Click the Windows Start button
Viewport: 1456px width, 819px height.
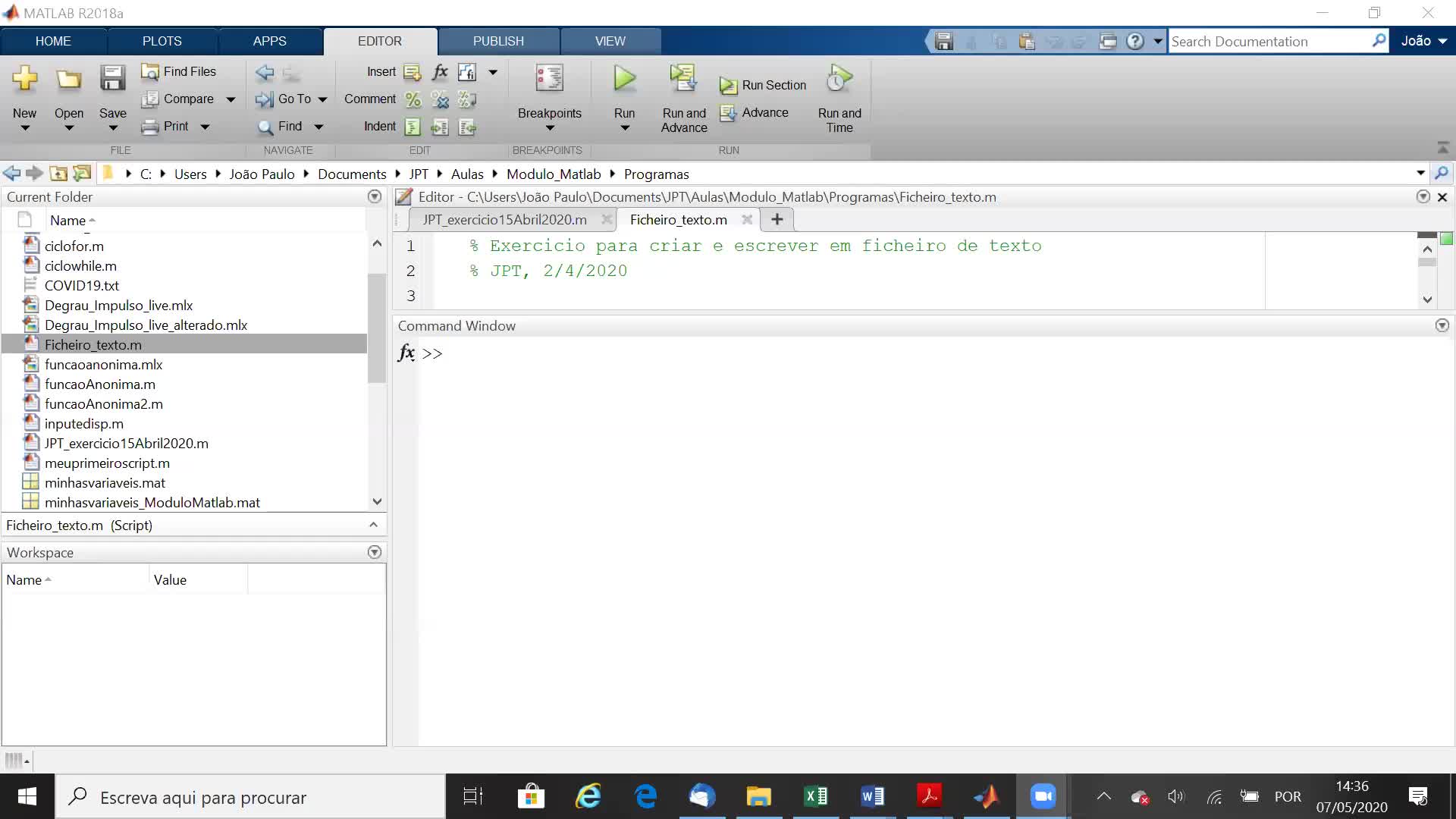[x=27, y=796]
